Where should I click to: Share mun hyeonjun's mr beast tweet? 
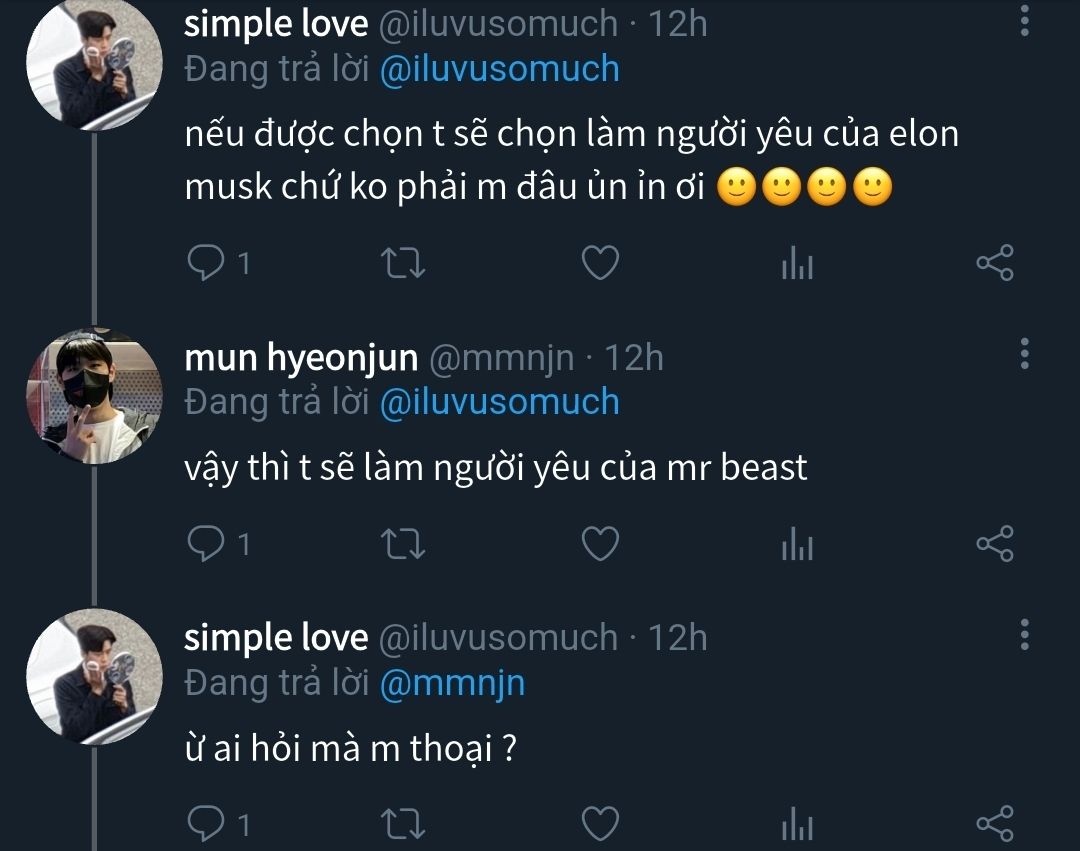pyautogui.click(x=994, y=543)
